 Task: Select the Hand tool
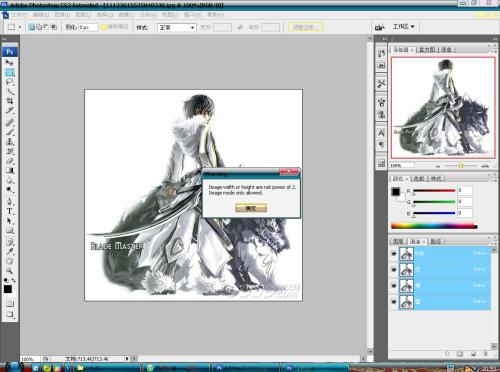[9, 261]
